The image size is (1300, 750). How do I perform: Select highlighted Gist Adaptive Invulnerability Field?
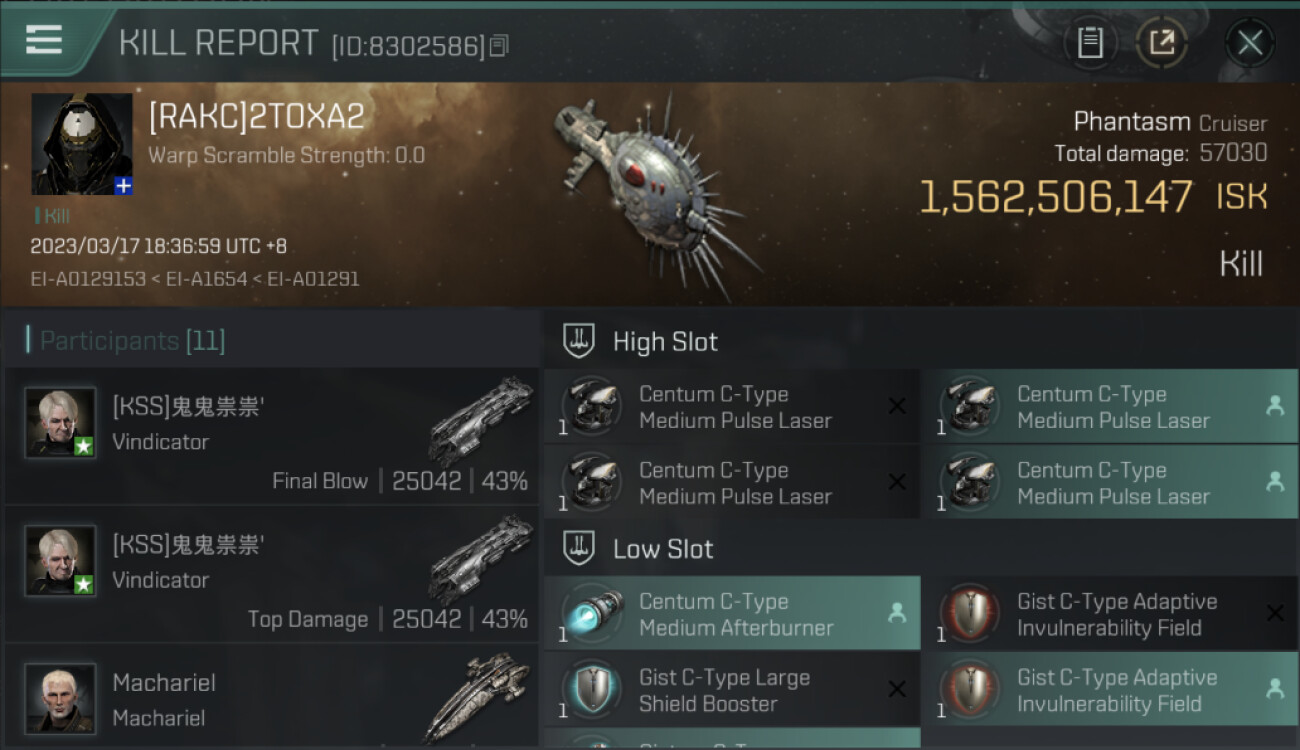click(1109, 690)
